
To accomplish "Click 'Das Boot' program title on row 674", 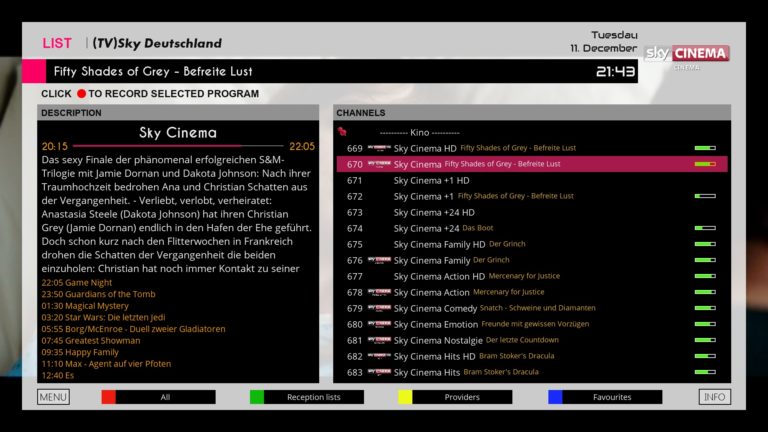I will pyautogui.click(x=478, y=228).
